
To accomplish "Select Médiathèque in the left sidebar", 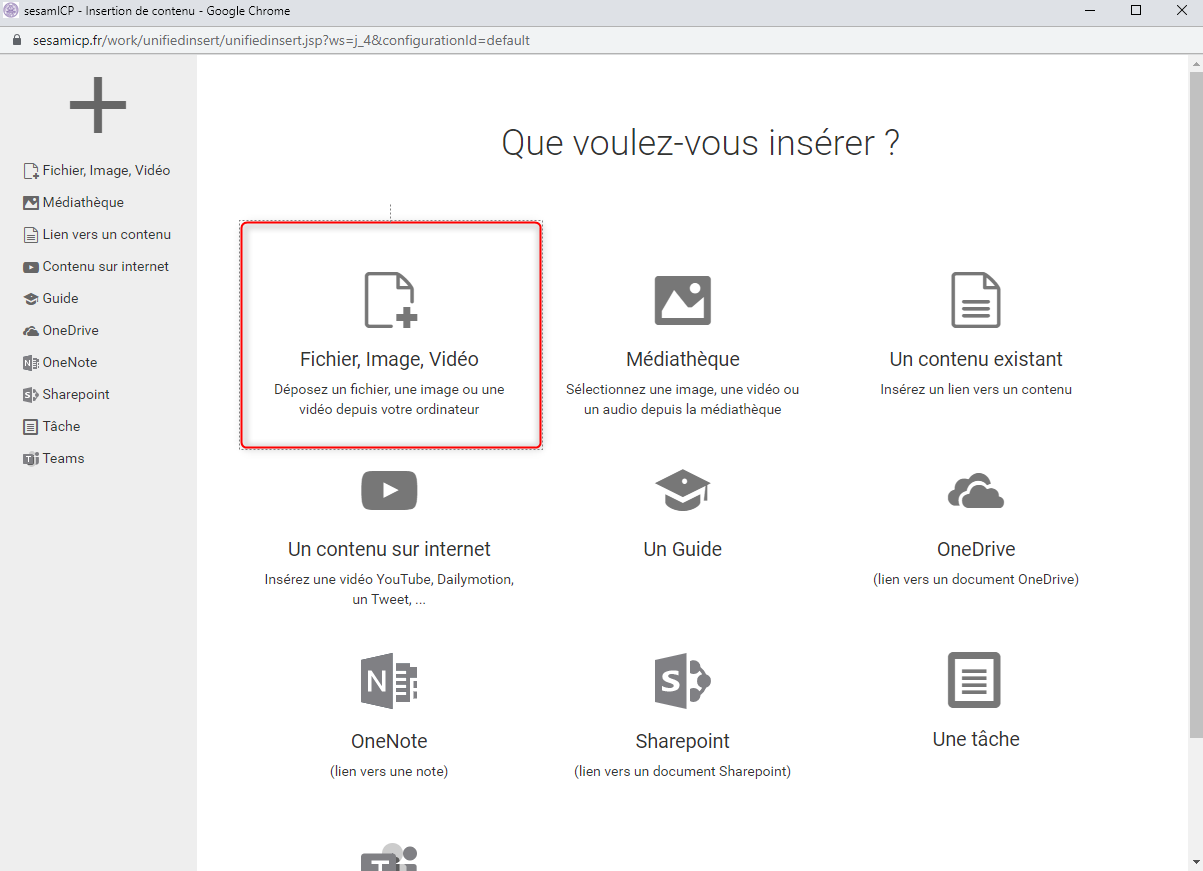I will [x=83, y=202].
